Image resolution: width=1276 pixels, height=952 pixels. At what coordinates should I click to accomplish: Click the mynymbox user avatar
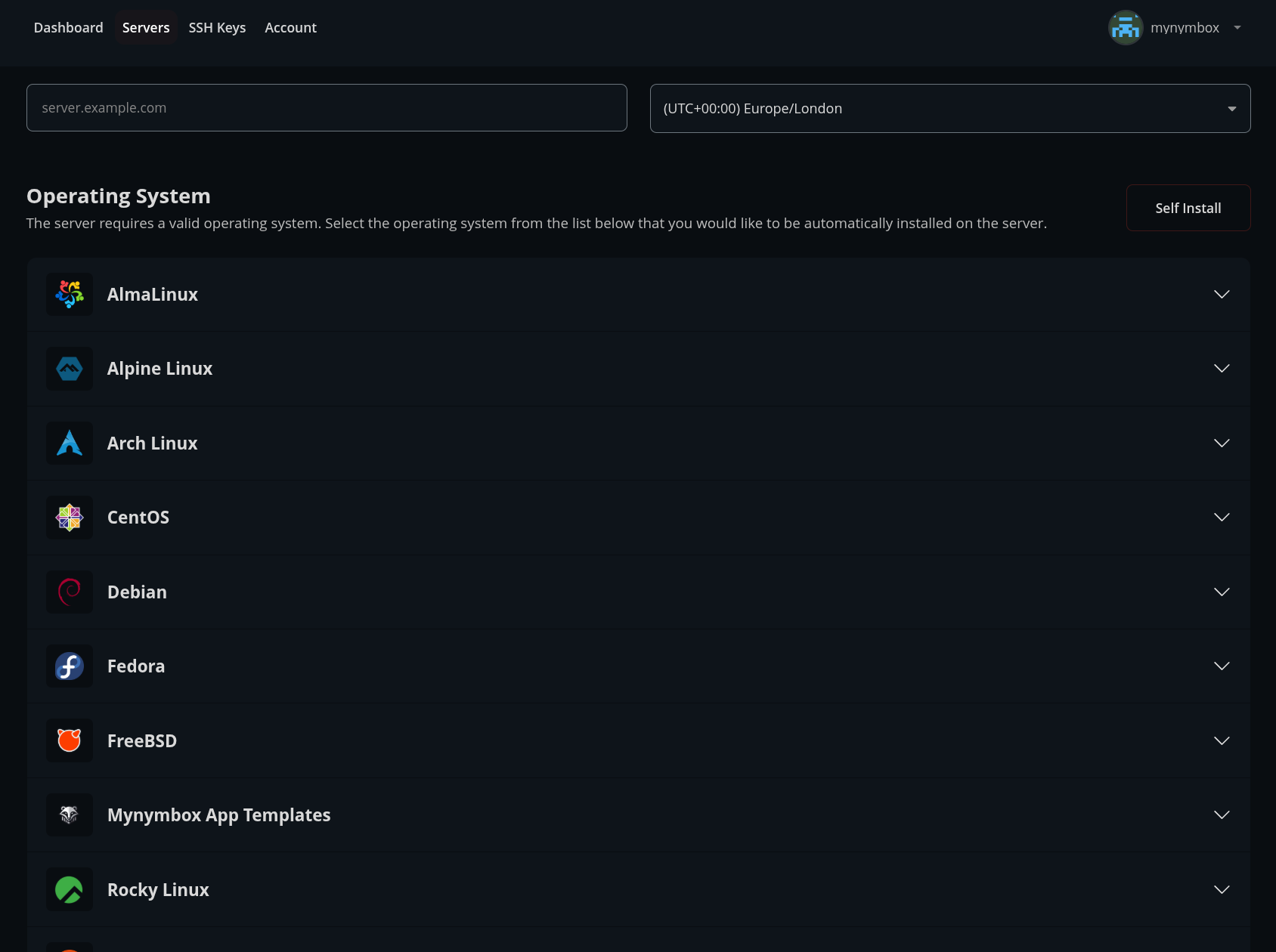pyautogui.click(x=1126, y=28)
